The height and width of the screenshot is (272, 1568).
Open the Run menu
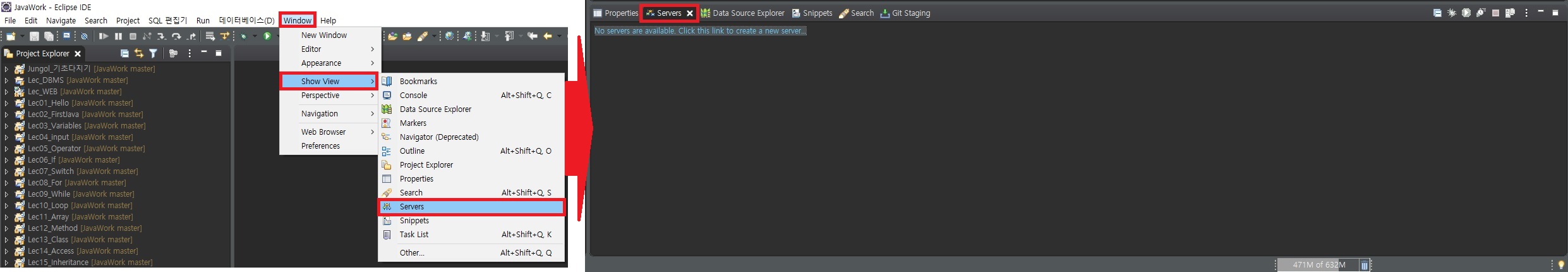coord(203,20)
